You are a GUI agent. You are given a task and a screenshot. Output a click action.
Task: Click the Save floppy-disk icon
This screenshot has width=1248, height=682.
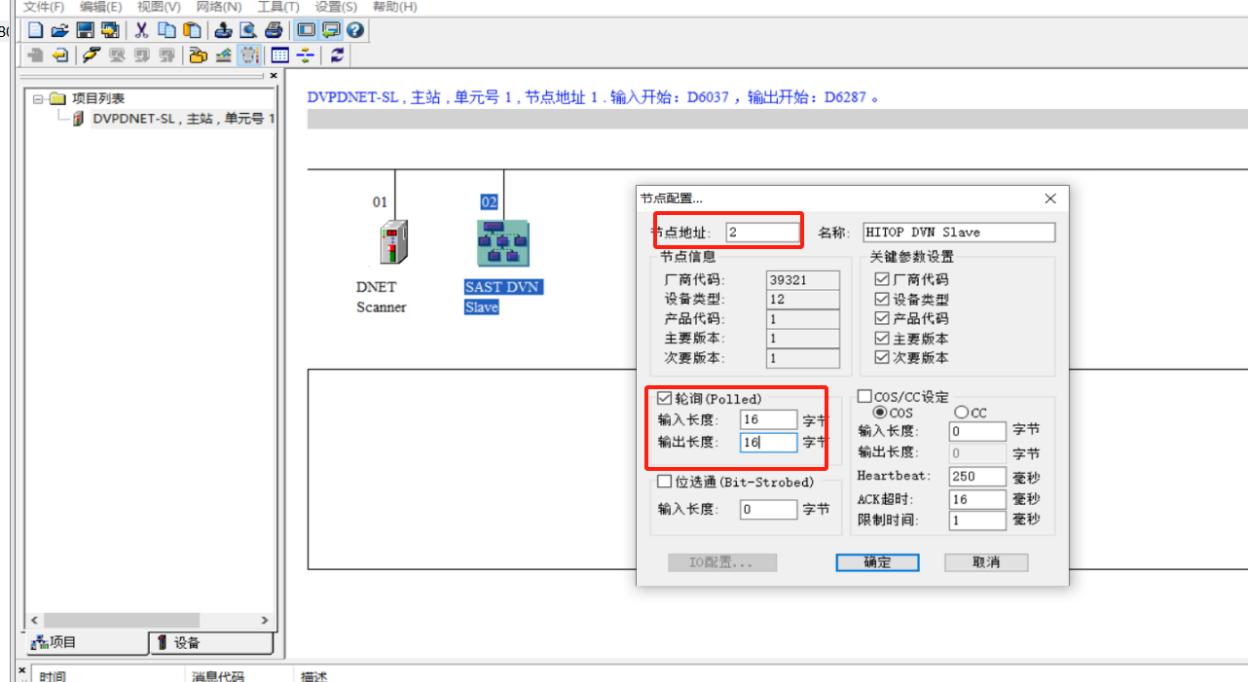pos(85,30)
